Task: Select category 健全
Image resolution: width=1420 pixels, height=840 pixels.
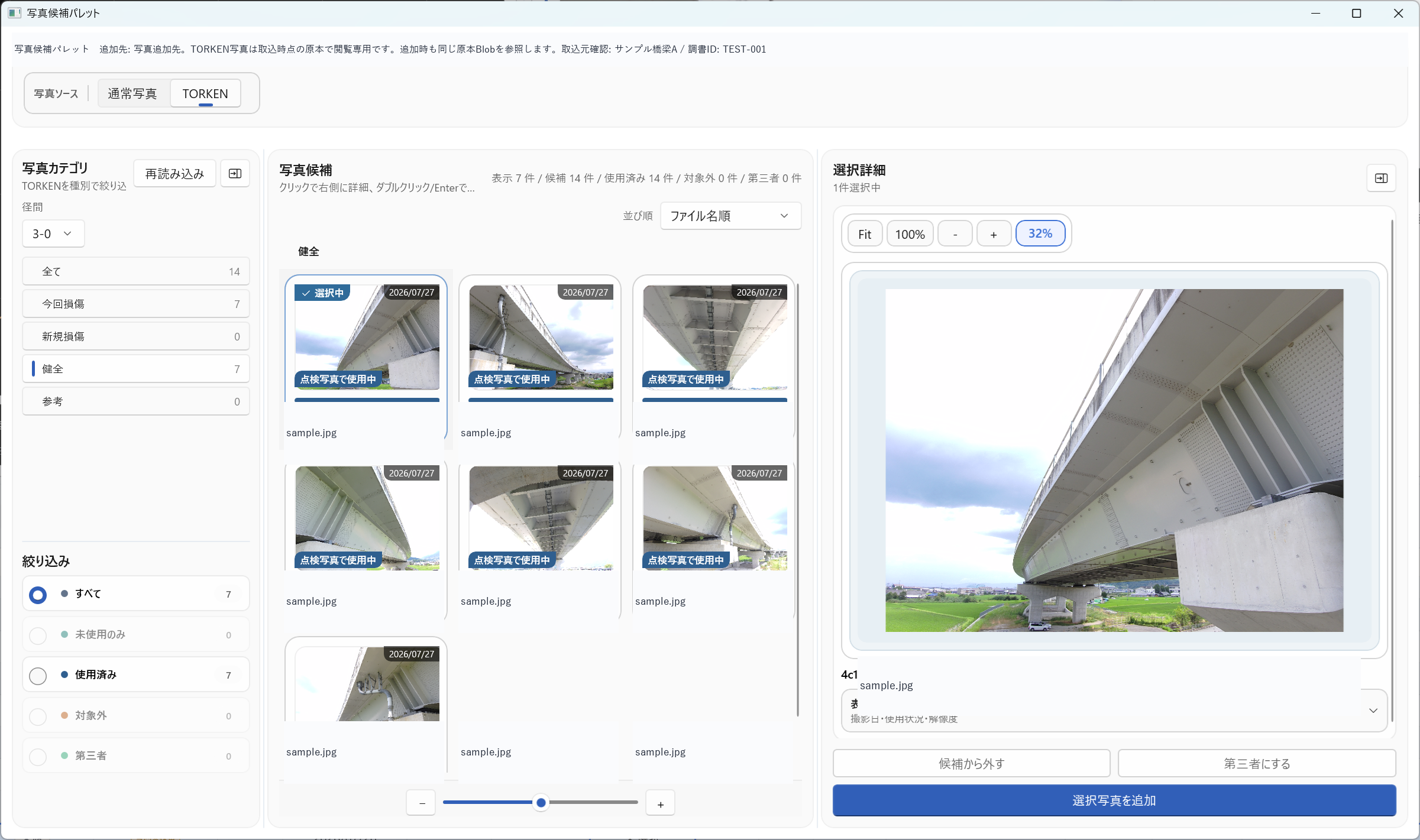Action: coord(136,369)
